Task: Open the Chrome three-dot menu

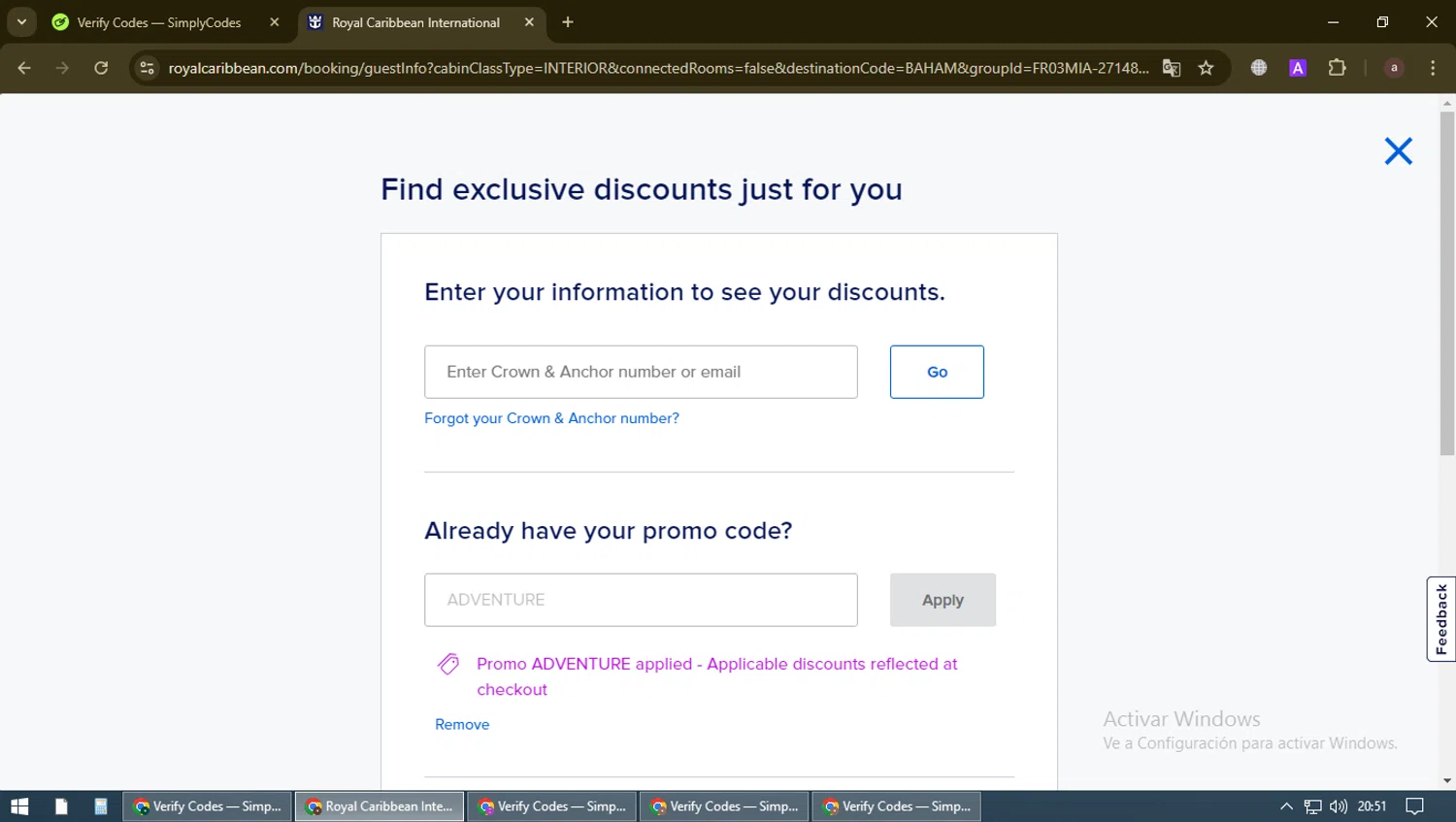Action: (x=1433, y=68)
